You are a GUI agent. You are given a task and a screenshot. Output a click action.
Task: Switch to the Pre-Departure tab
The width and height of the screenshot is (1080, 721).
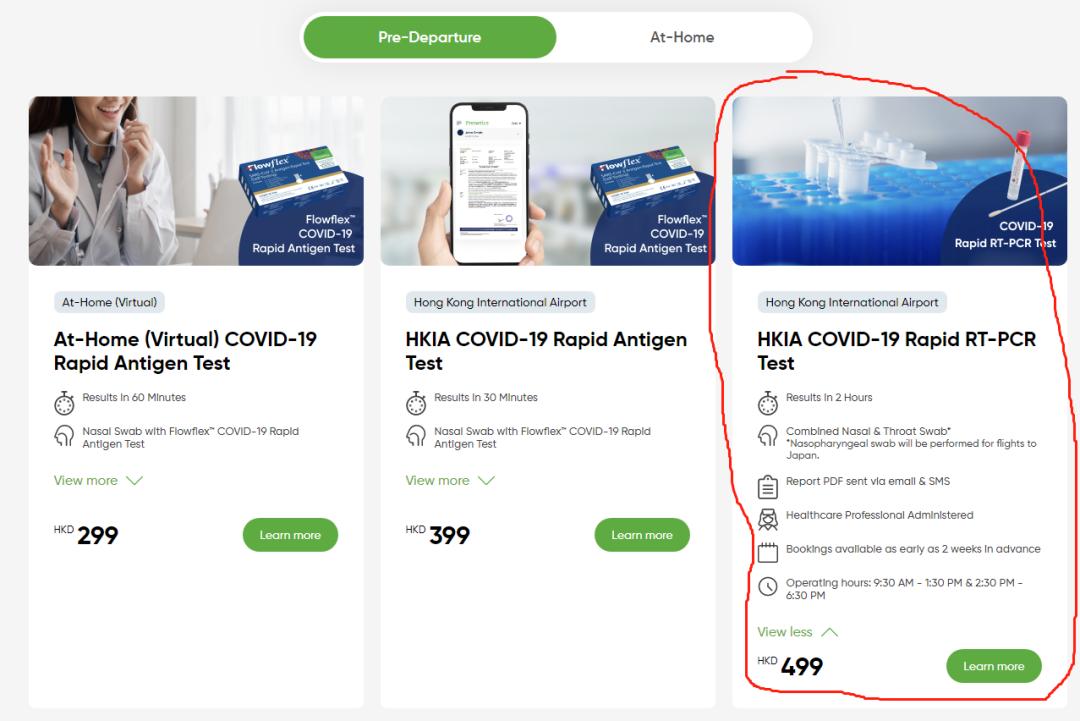click(x=430, y=37)
